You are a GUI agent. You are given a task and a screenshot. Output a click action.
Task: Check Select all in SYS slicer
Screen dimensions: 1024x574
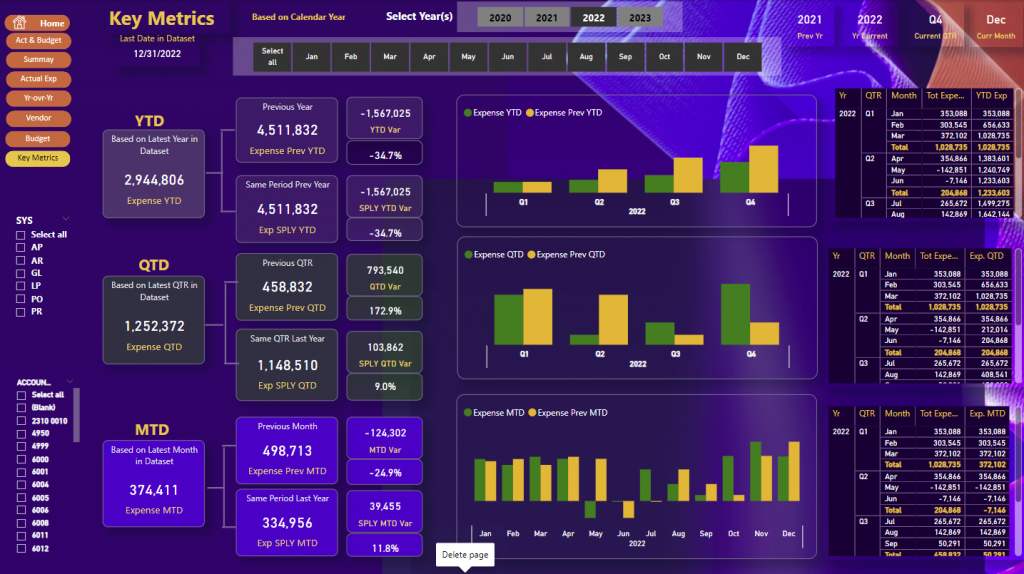[21, 234]
